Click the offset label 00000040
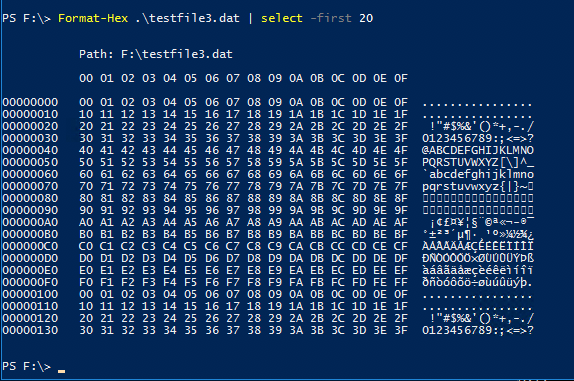The height and width of the screenshot is (381, 574). pos(30,150)
